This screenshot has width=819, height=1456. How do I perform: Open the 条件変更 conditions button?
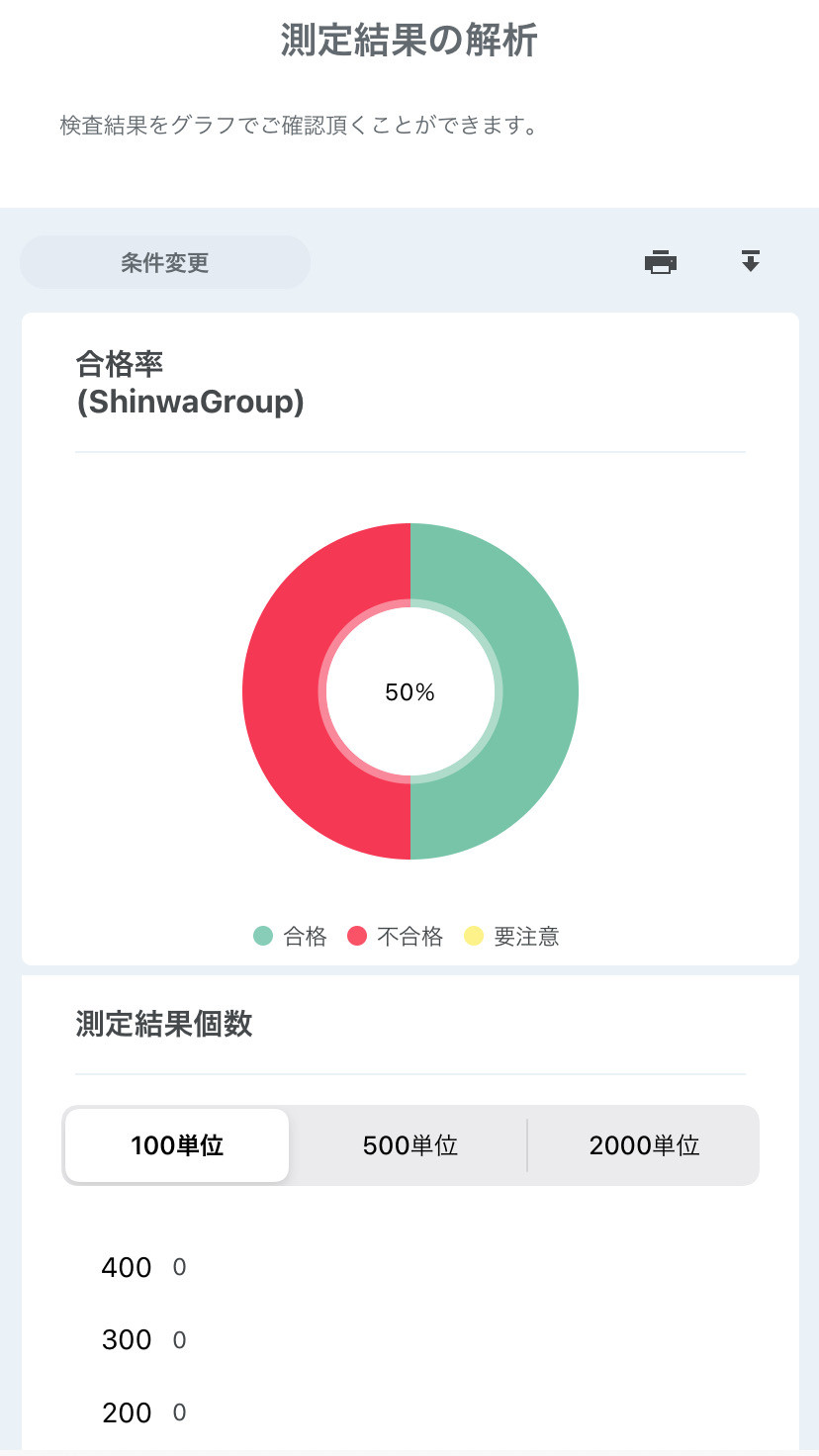click(165, 263)
